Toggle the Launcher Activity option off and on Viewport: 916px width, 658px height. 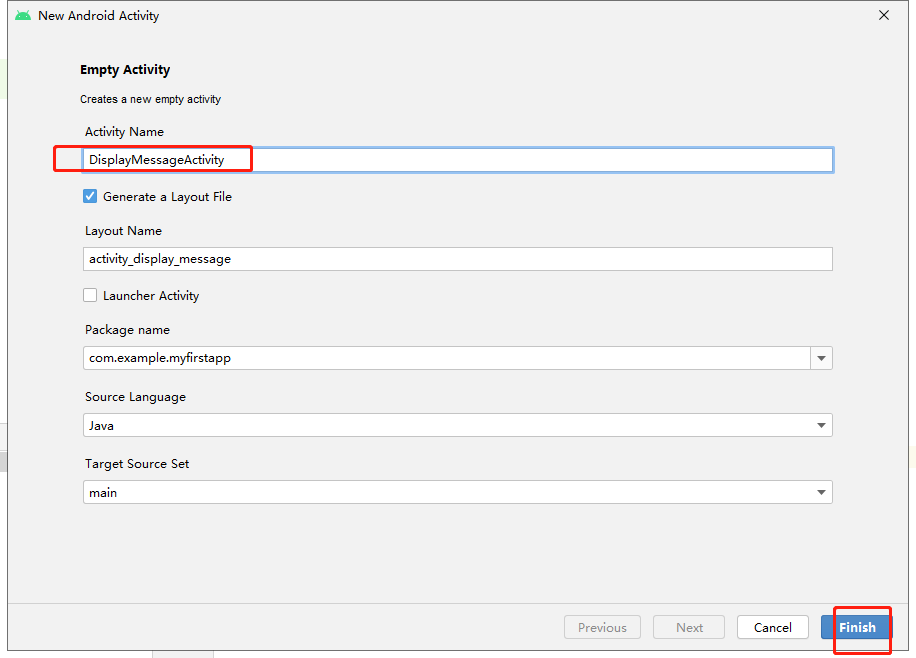(90, 295)
